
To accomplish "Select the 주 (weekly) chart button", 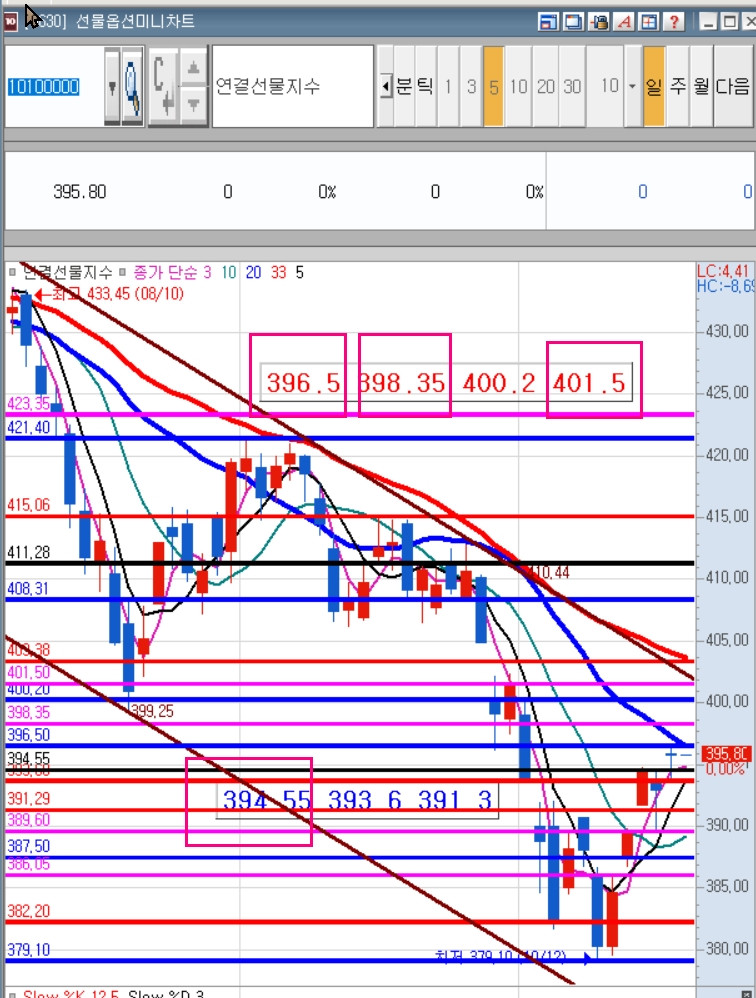I will tap(678, 86).
